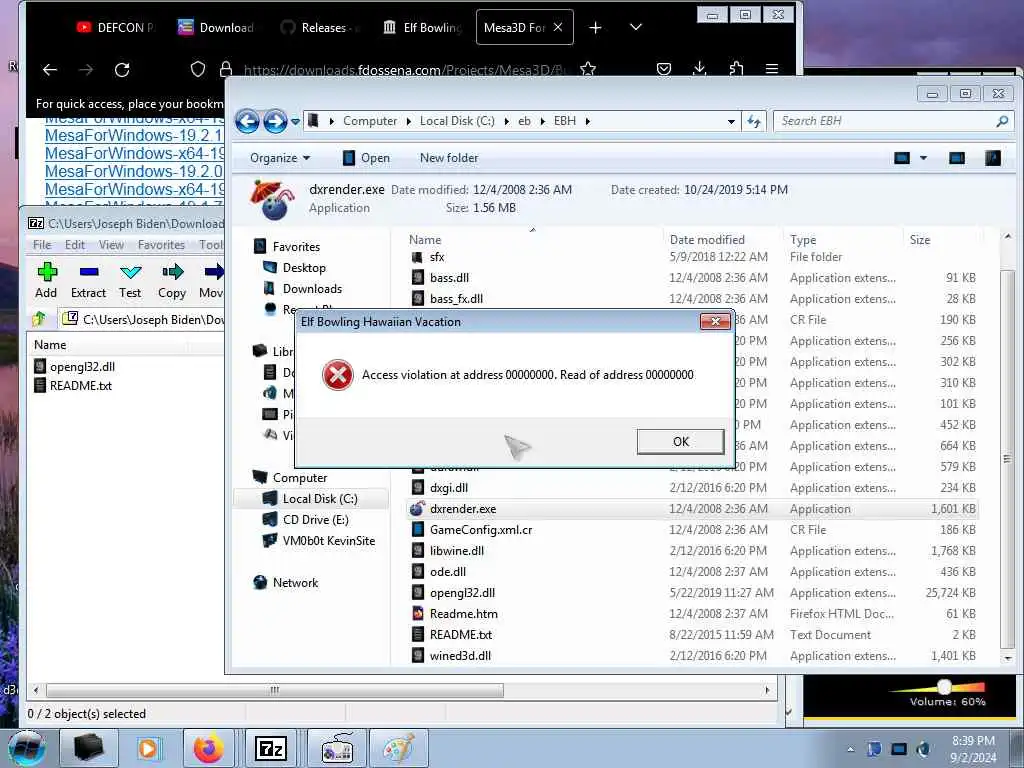
Task: Click the 7-Zip up-folder icon
Action: (39, 319)
